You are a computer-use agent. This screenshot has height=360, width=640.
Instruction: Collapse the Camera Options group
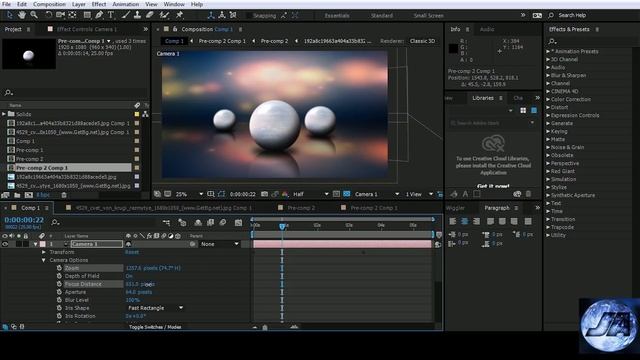tap(44, 260)
